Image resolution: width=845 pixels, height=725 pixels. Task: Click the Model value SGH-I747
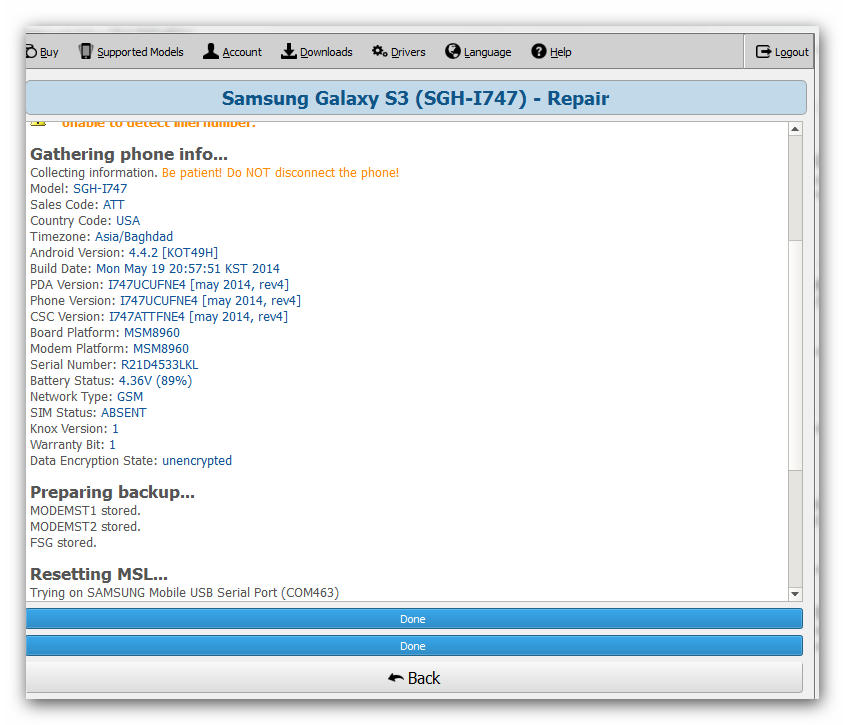coord(100,189)
